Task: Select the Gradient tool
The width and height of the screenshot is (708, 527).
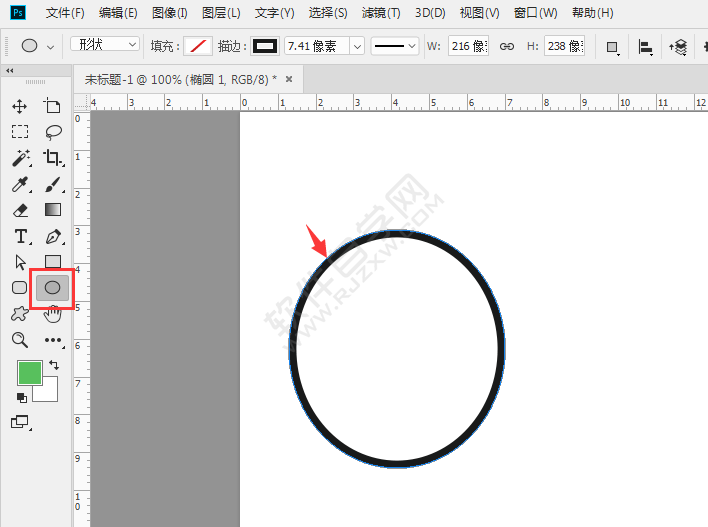Action: (53, 210)
